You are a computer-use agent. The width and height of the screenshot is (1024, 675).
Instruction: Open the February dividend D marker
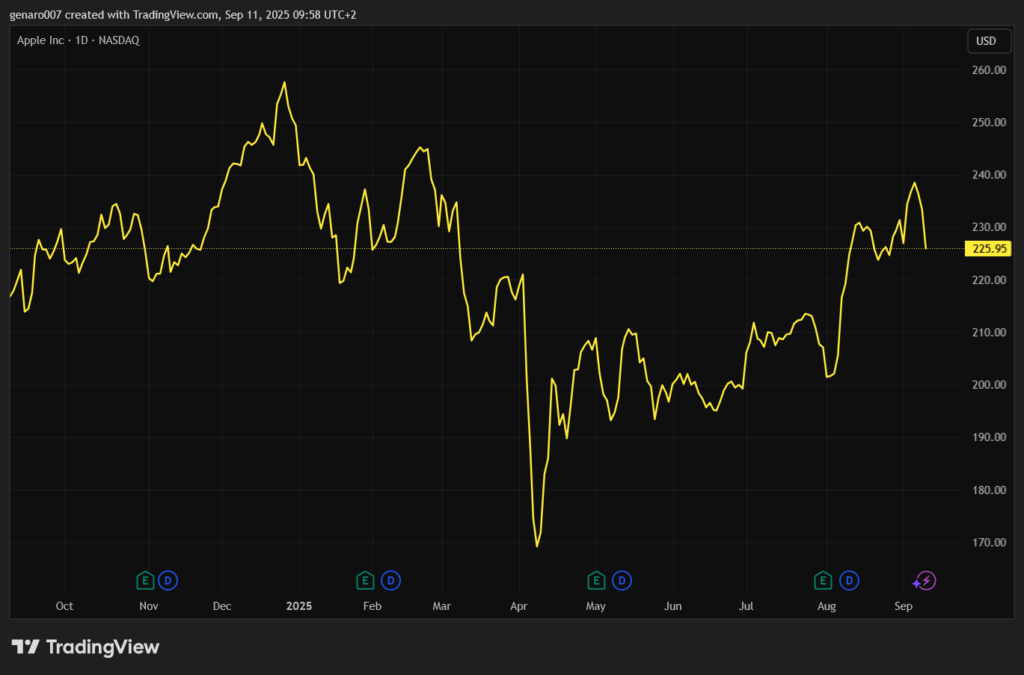[x=391, y=580]
